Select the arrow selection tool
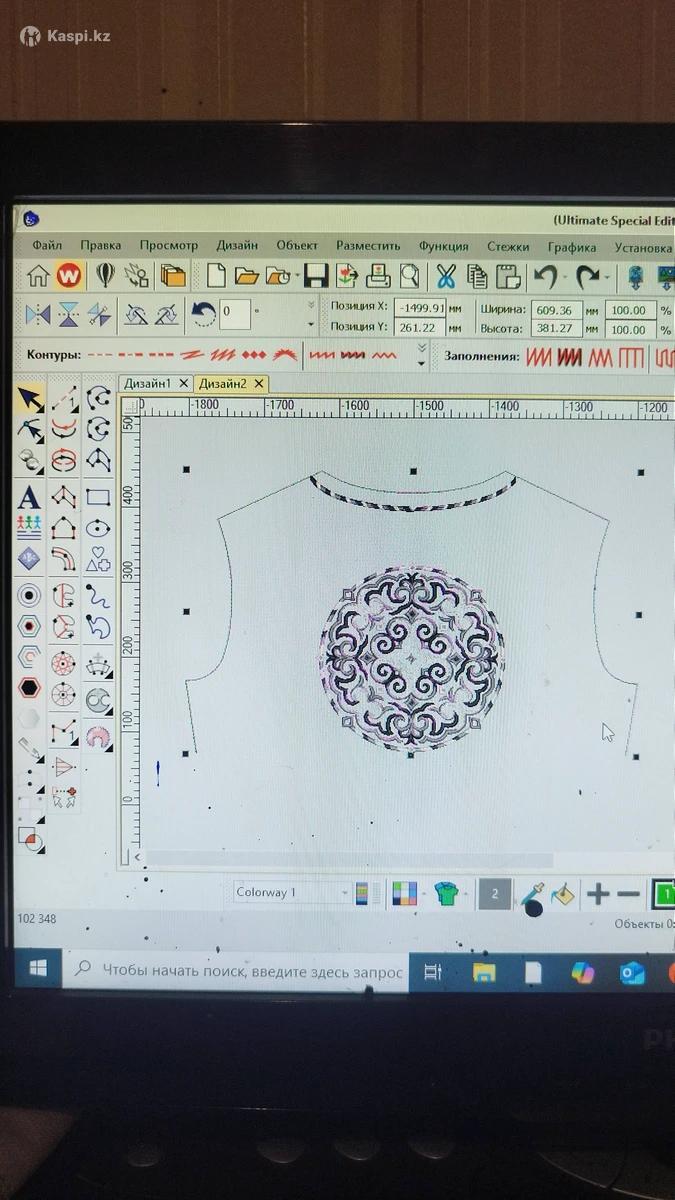The height and width of the screenshot is (1200, 675). pos(30,400)
